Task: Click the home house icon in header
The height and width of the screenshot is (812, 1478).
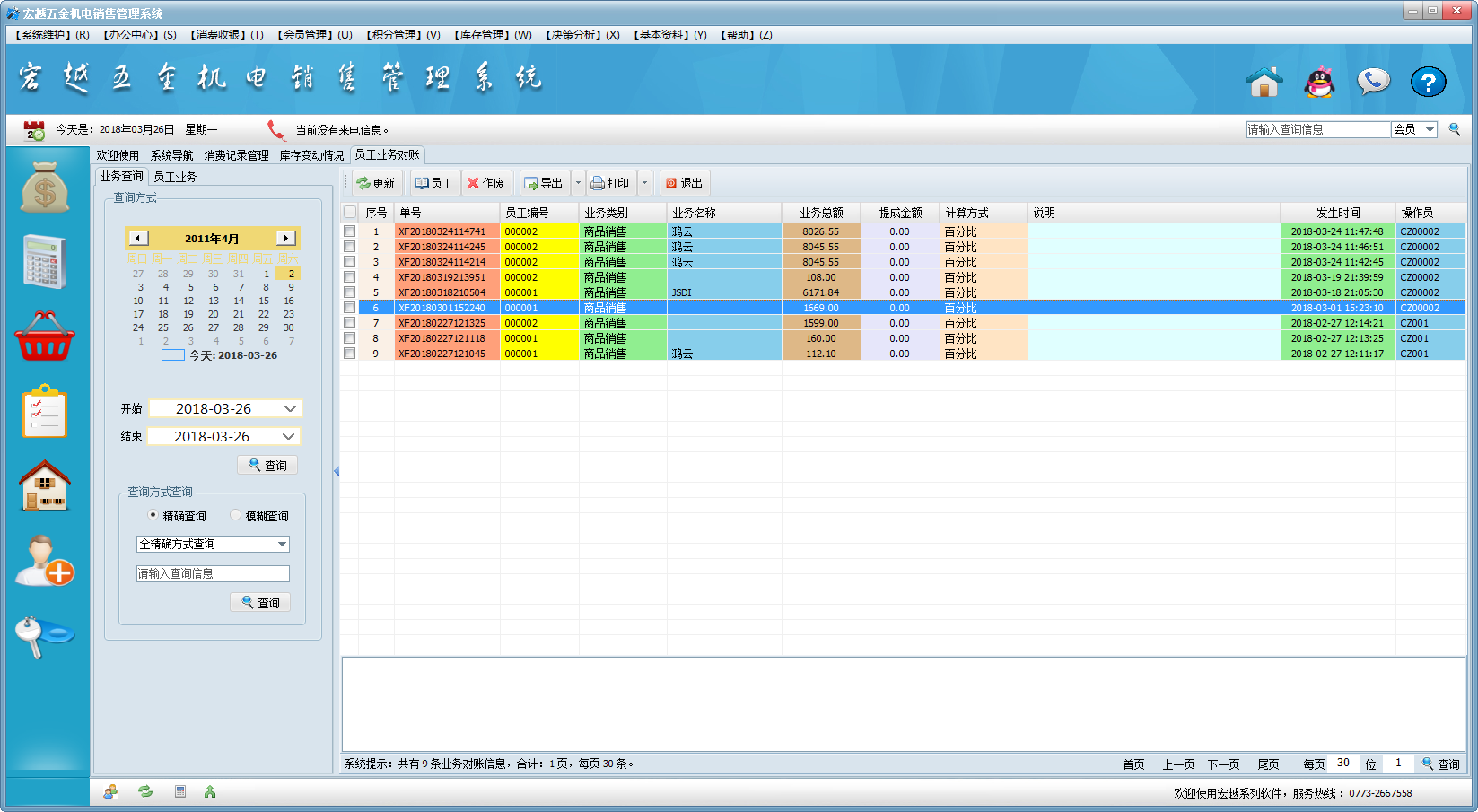Action: (x=1264, y=82)
